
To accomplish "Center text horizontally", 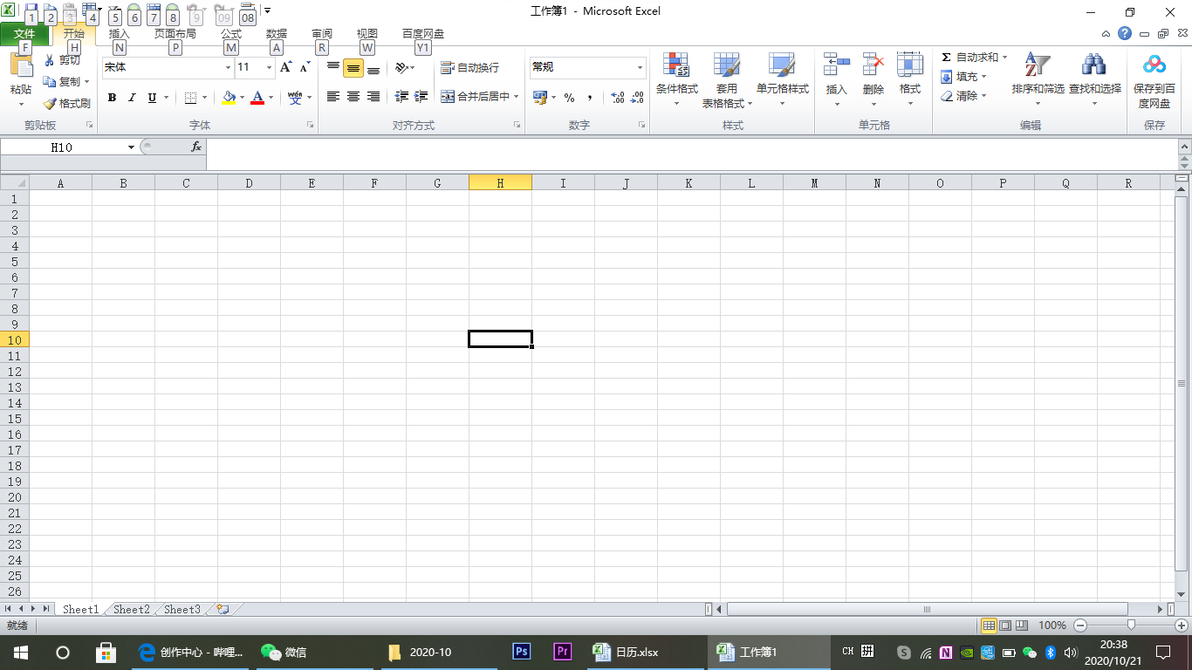I will tap(353, 97).
